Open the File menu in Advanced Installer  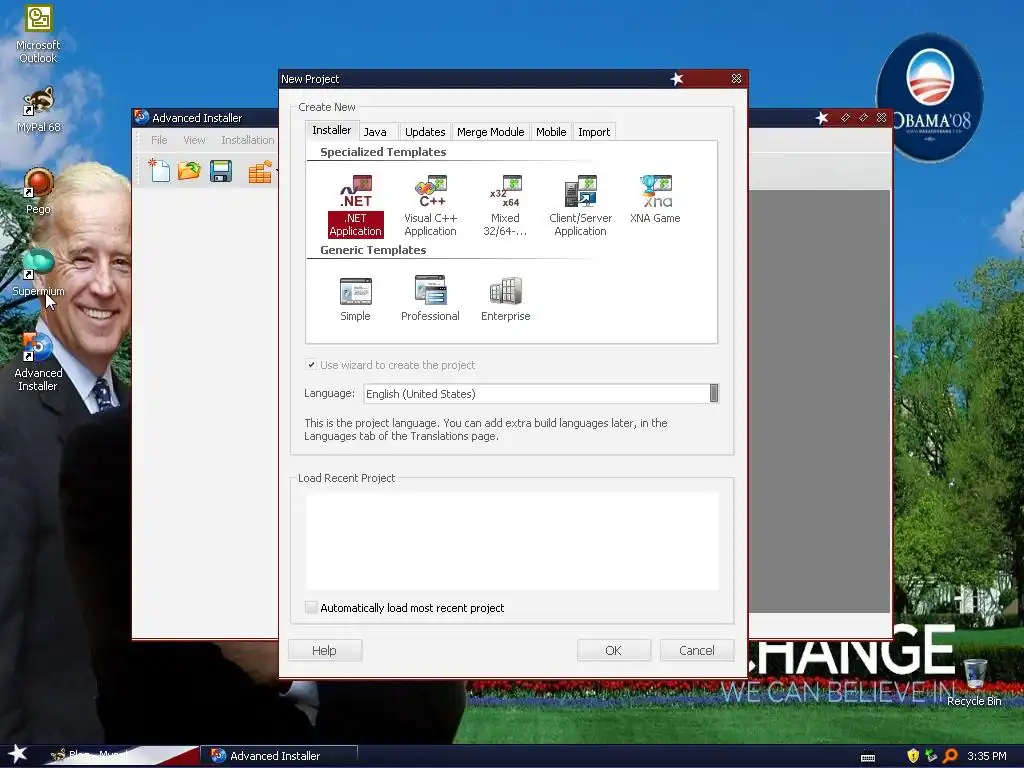(x=159, y=140)
